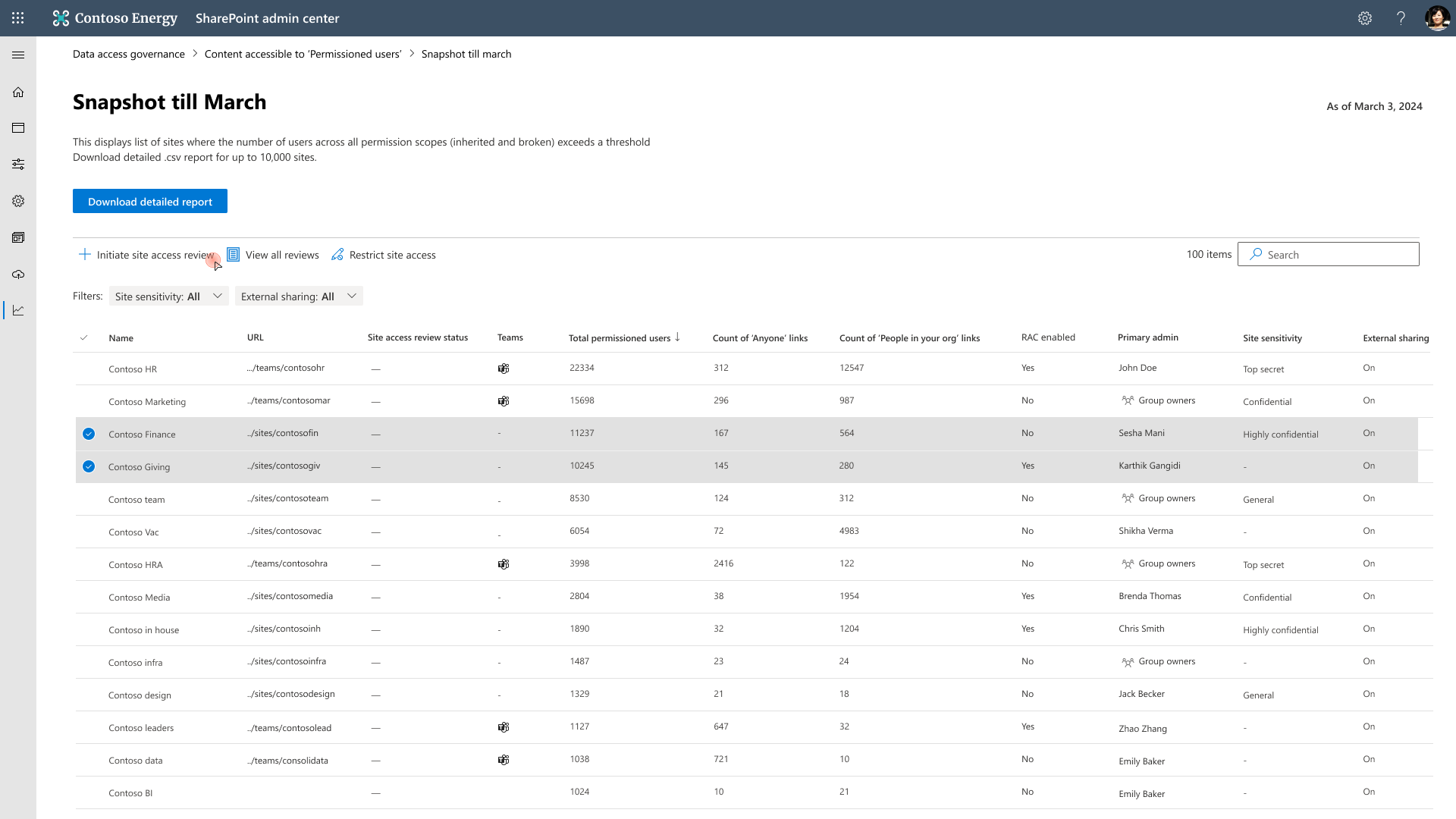Go to Data access governance breadcrumb
Screen dimensions: 1456x819
point(129,54)
